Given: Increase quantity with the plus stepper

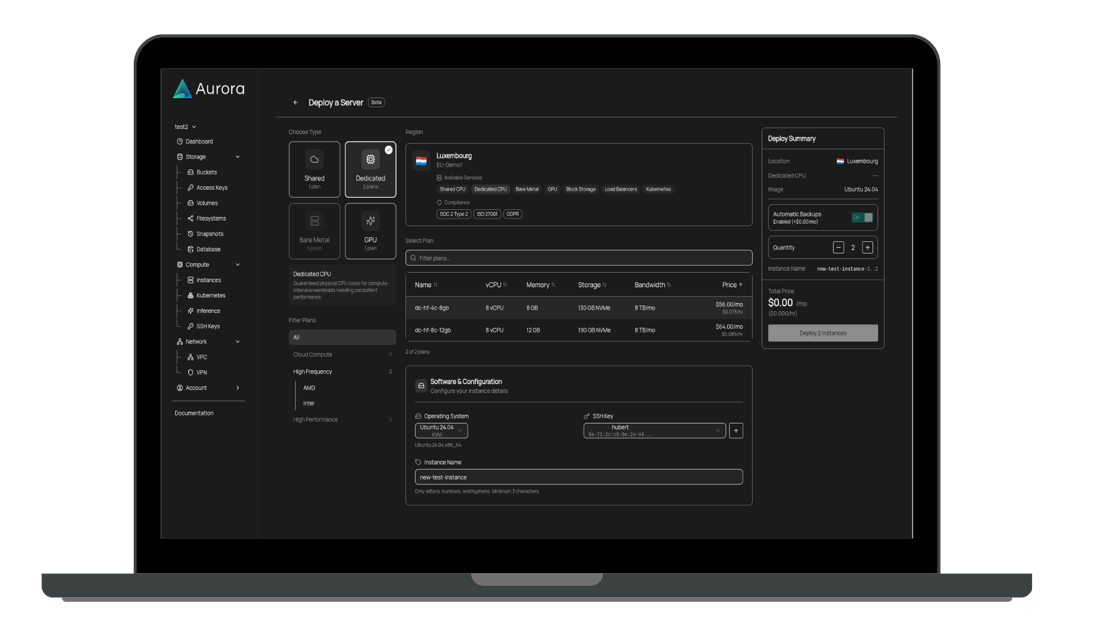Looking at the screenshot, I should [867, 248].
